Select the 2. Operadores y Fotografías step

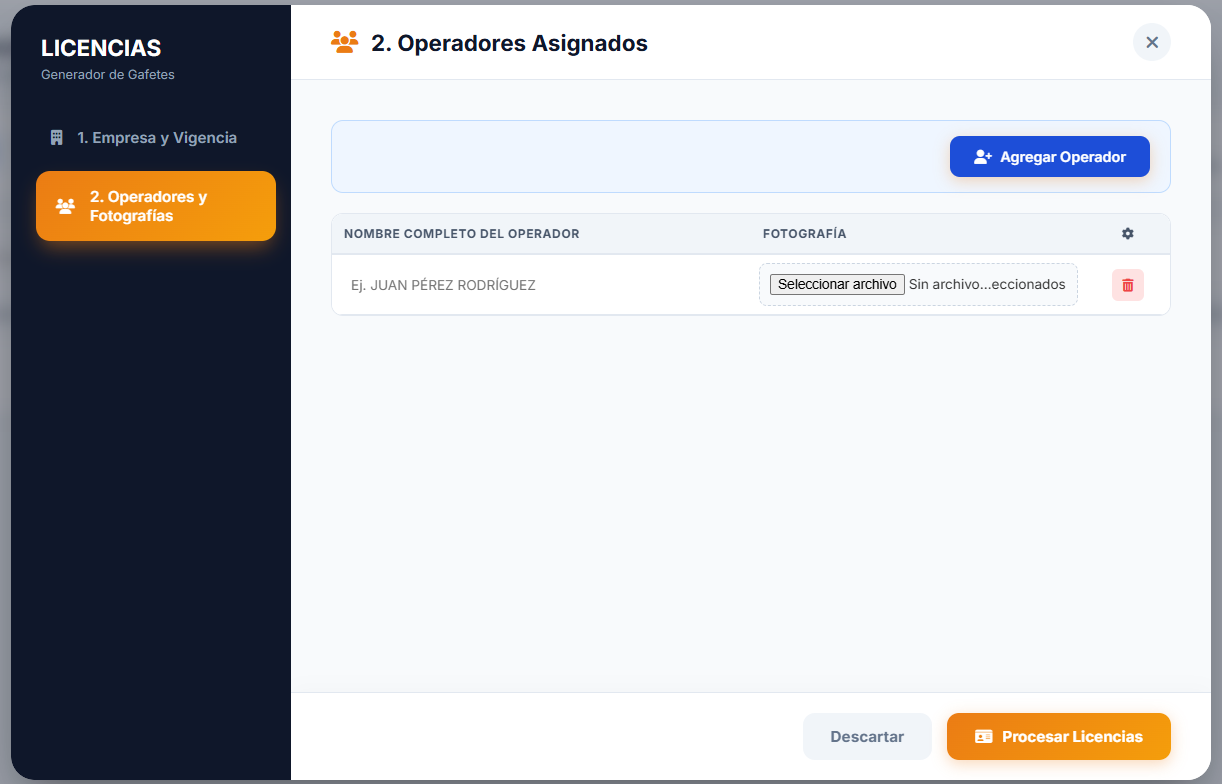click(156, 206)
